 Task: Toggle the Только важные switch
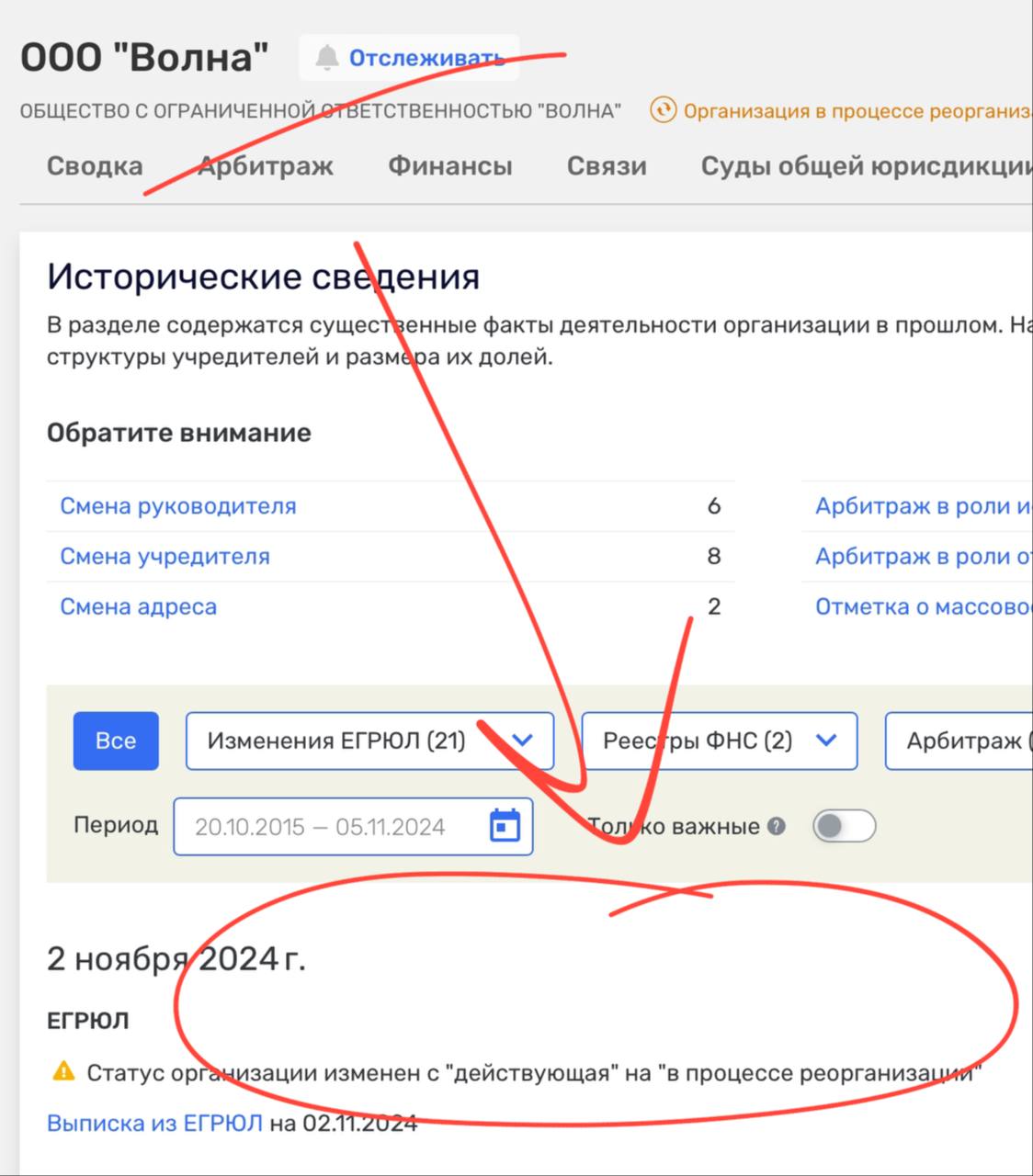click(844, 826)
